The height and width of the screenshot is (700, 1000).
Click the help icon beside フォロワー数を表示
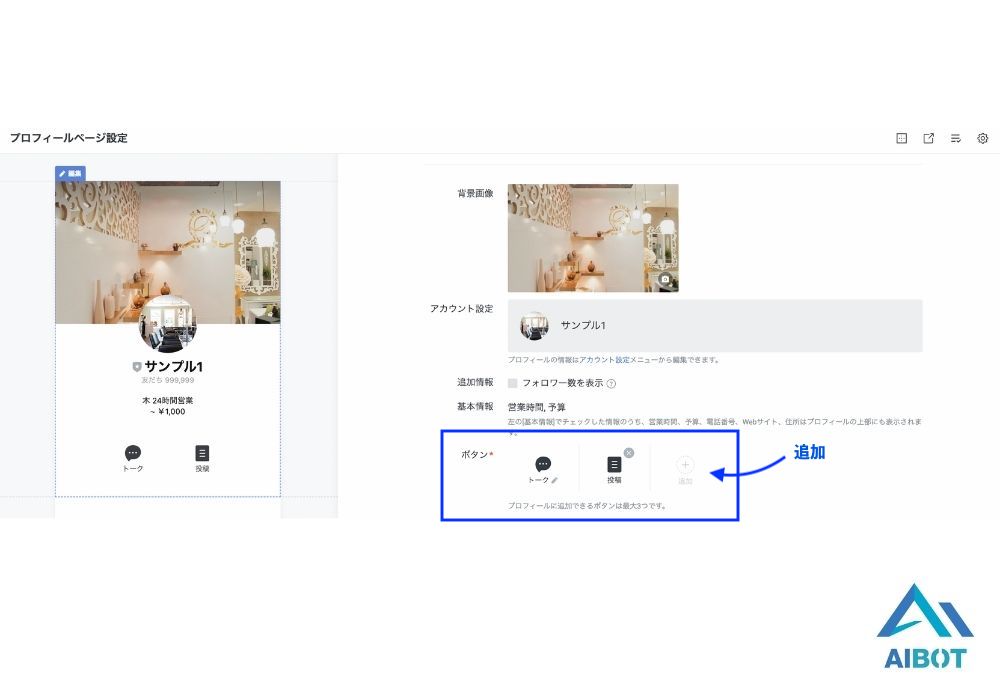tap(611, 383)
